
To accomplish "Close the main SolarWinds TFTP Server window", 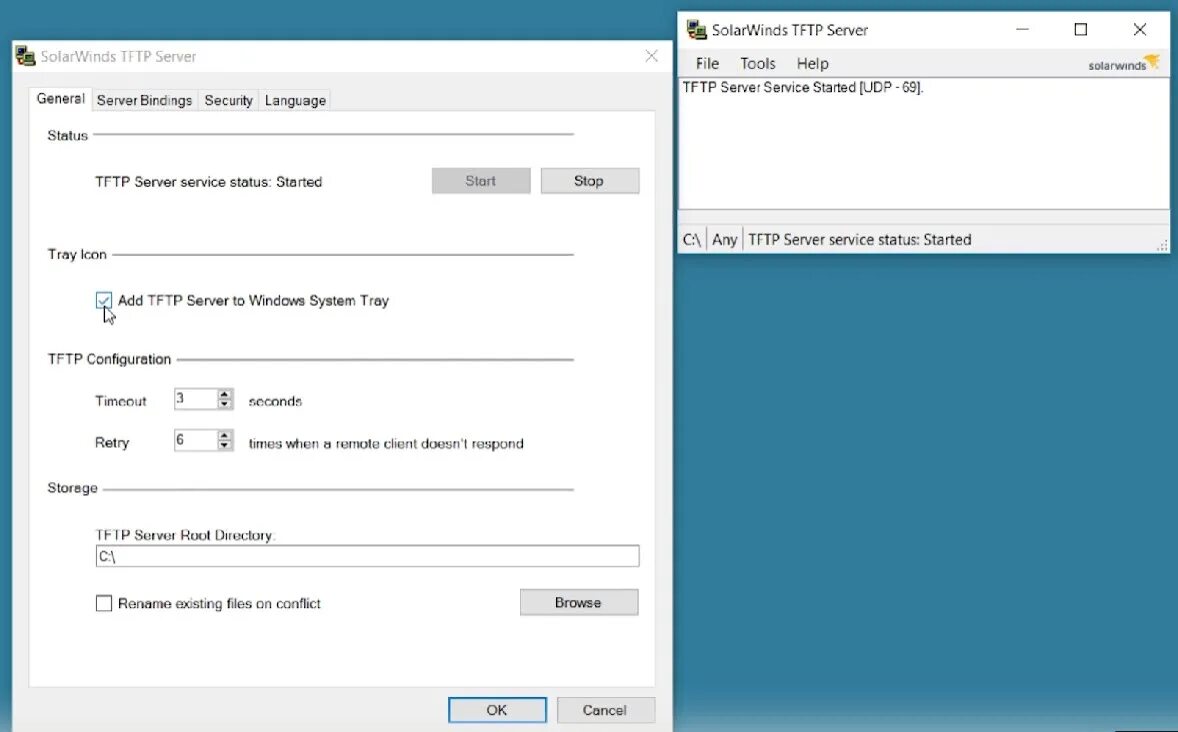I will tap(1140, 29).
